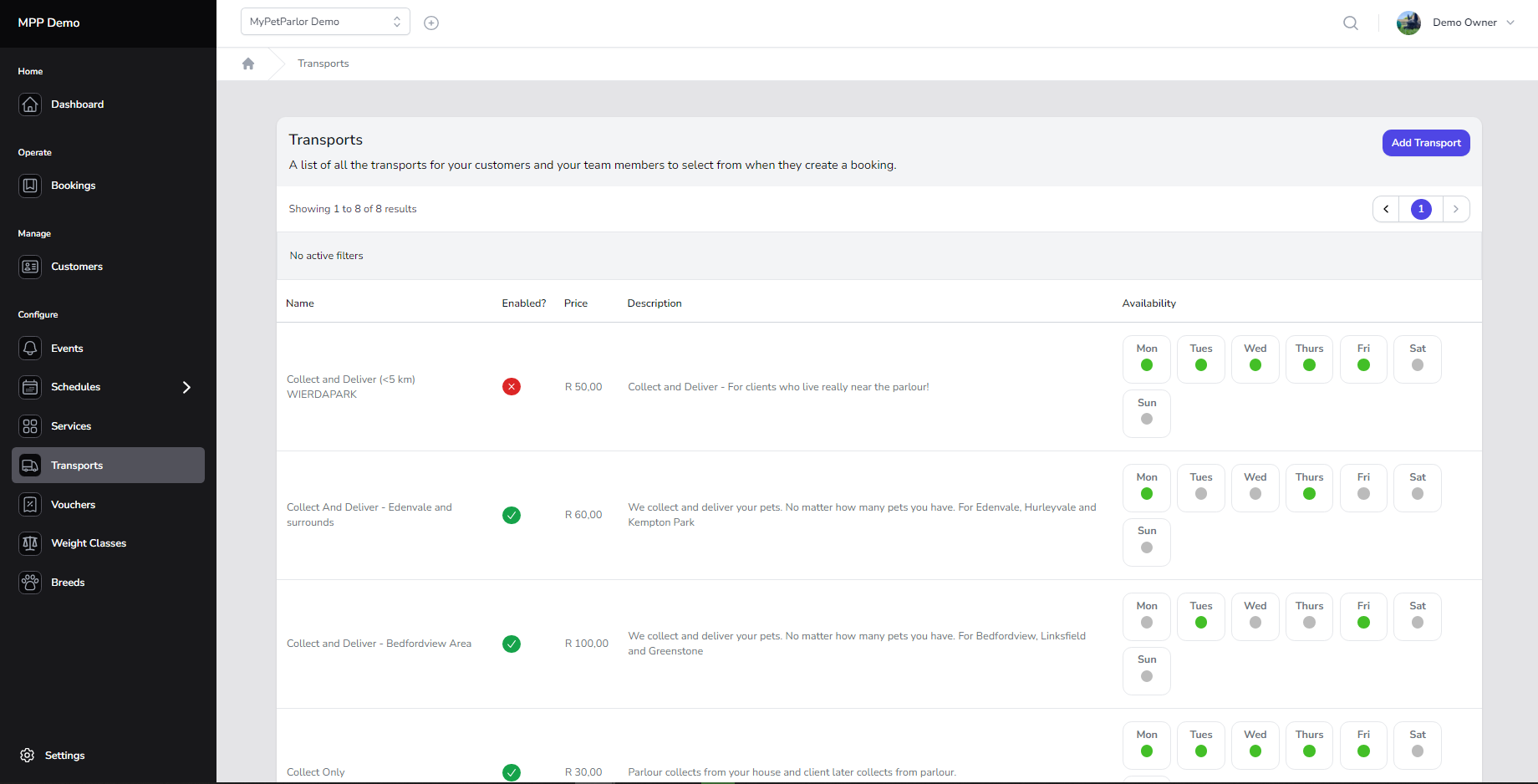Open the Demo Owner account dropdown chevron
Image resolution: width=1538 pixels, height=784 pixels.
(x=1510, y=23)
